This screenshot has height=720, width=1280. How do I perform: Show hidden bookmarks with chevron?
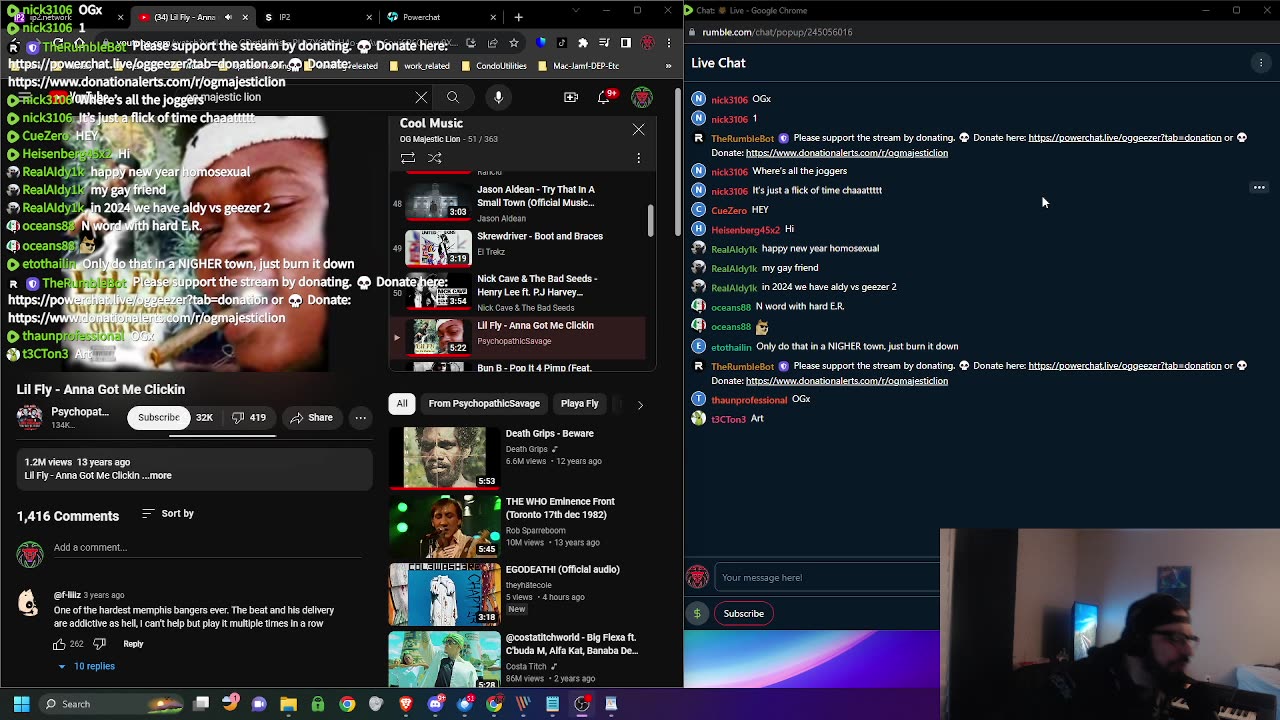[668, 66]
